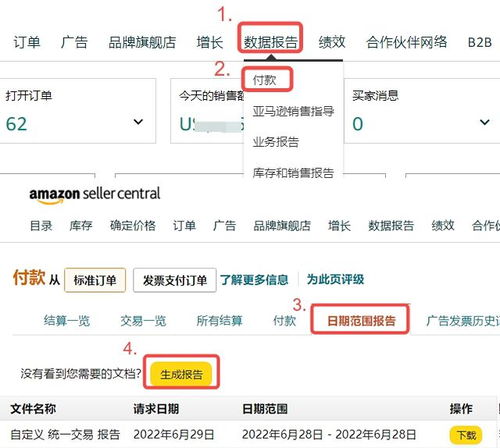Open 绩效 in the lower navigation bar
This screenshot has width=500, height=448.
pos(443,226)
